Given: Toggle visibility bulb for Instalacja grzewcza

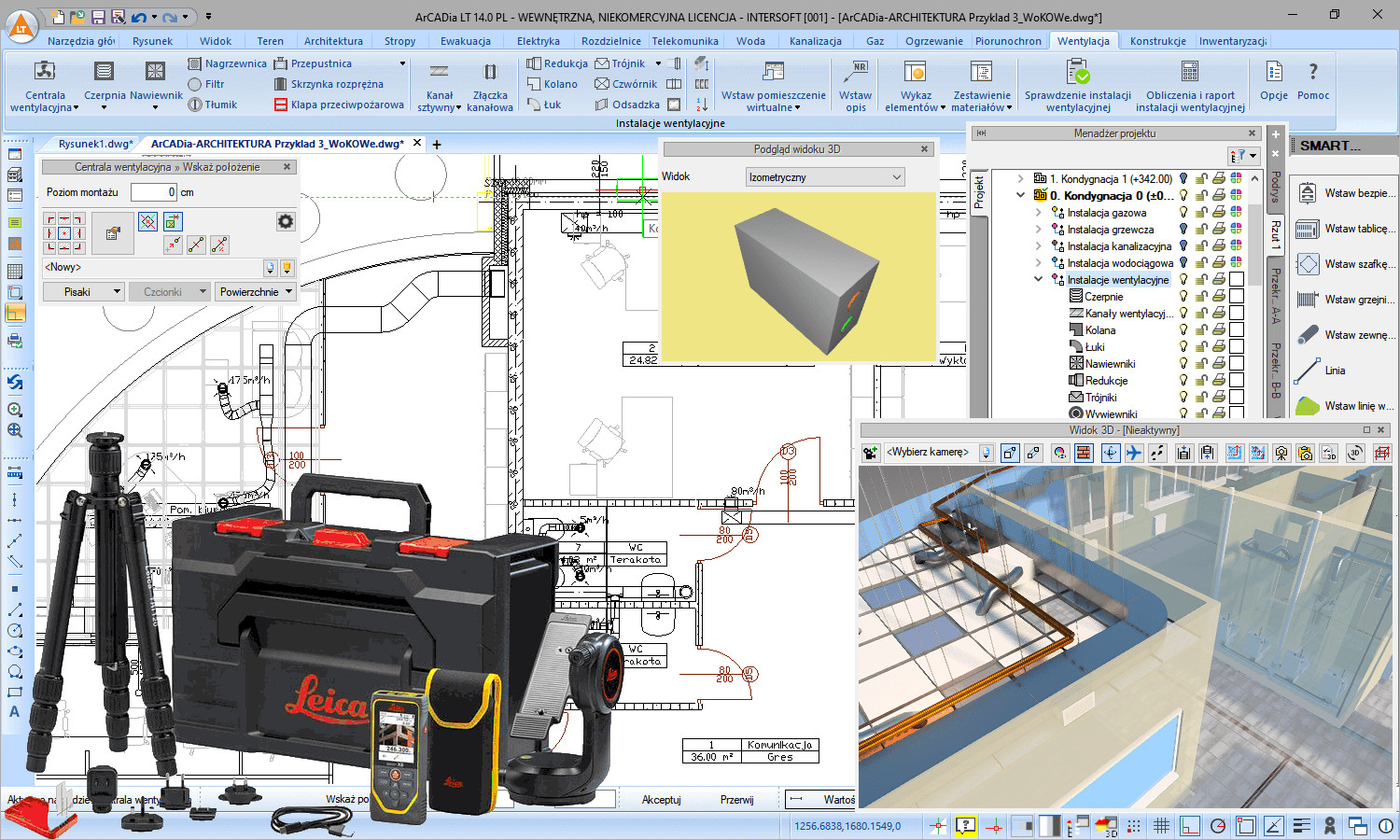Looking at the screenshot, I should click(x=1183, y=230).
